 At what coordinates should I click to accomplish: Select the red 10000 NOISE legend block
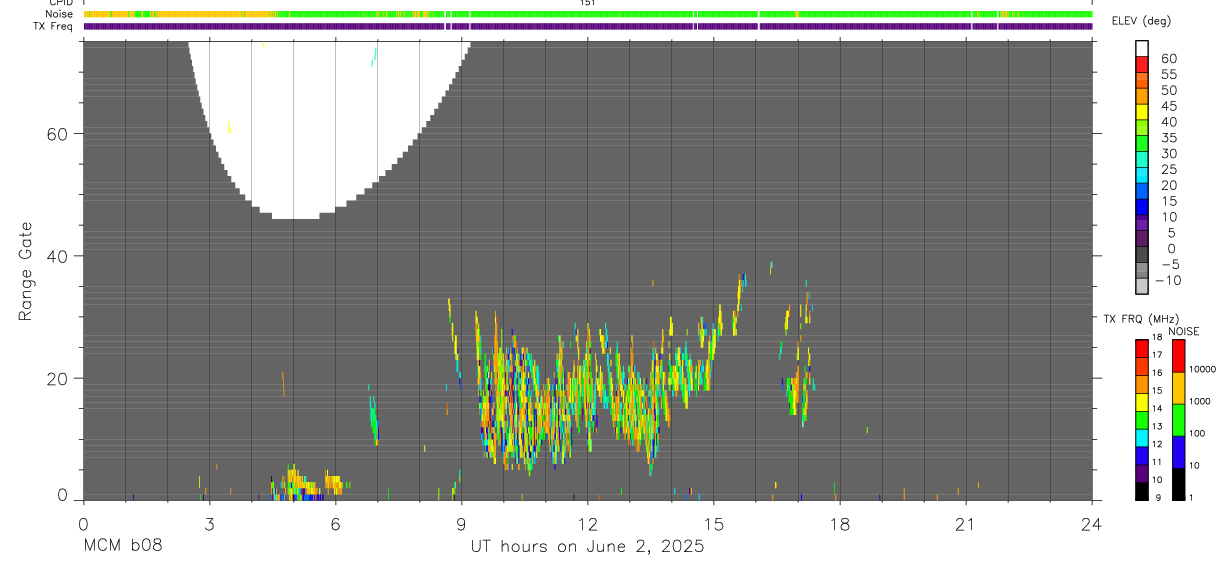coord(1178,356)
